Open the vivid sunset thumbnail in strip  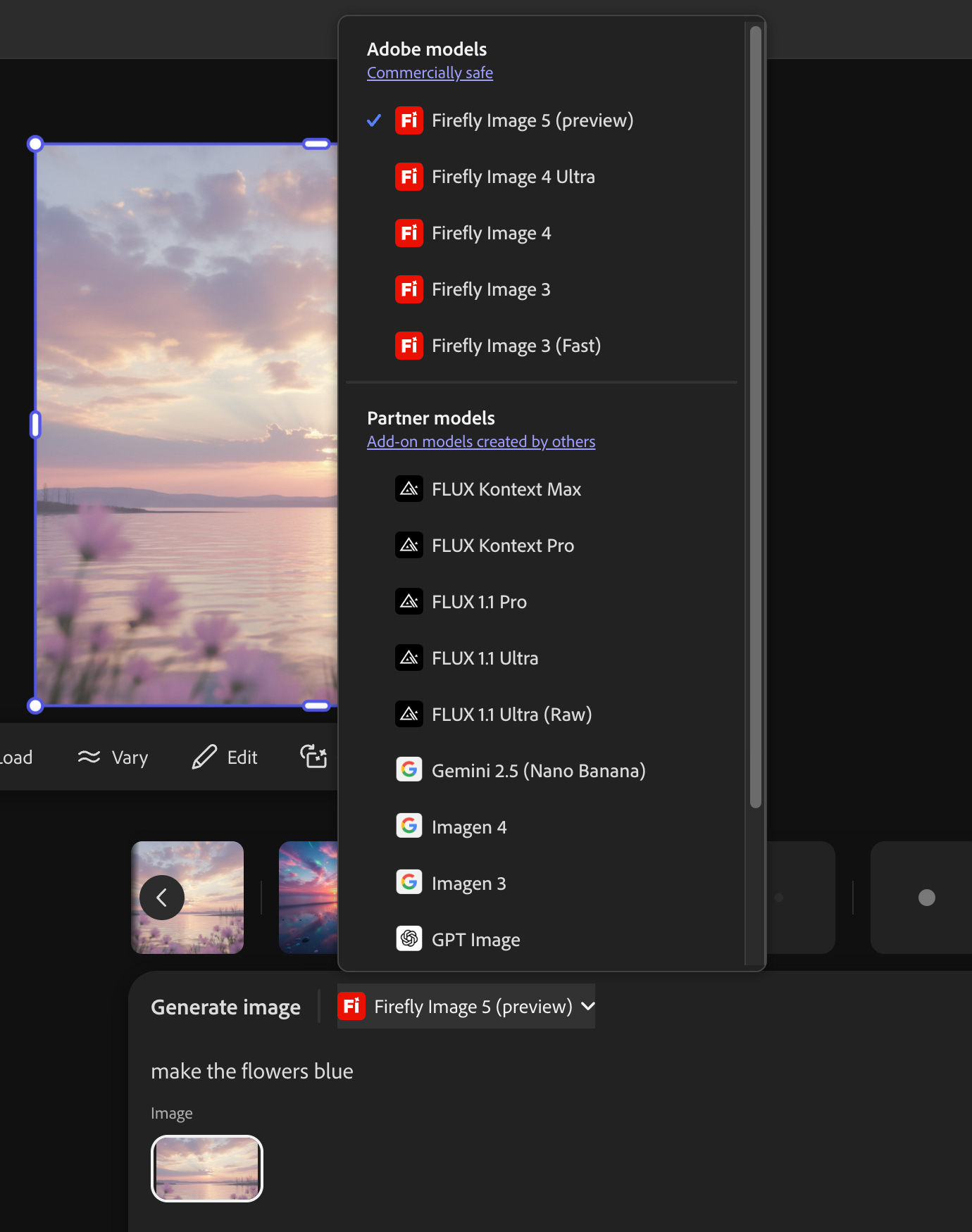click(309, 898)
